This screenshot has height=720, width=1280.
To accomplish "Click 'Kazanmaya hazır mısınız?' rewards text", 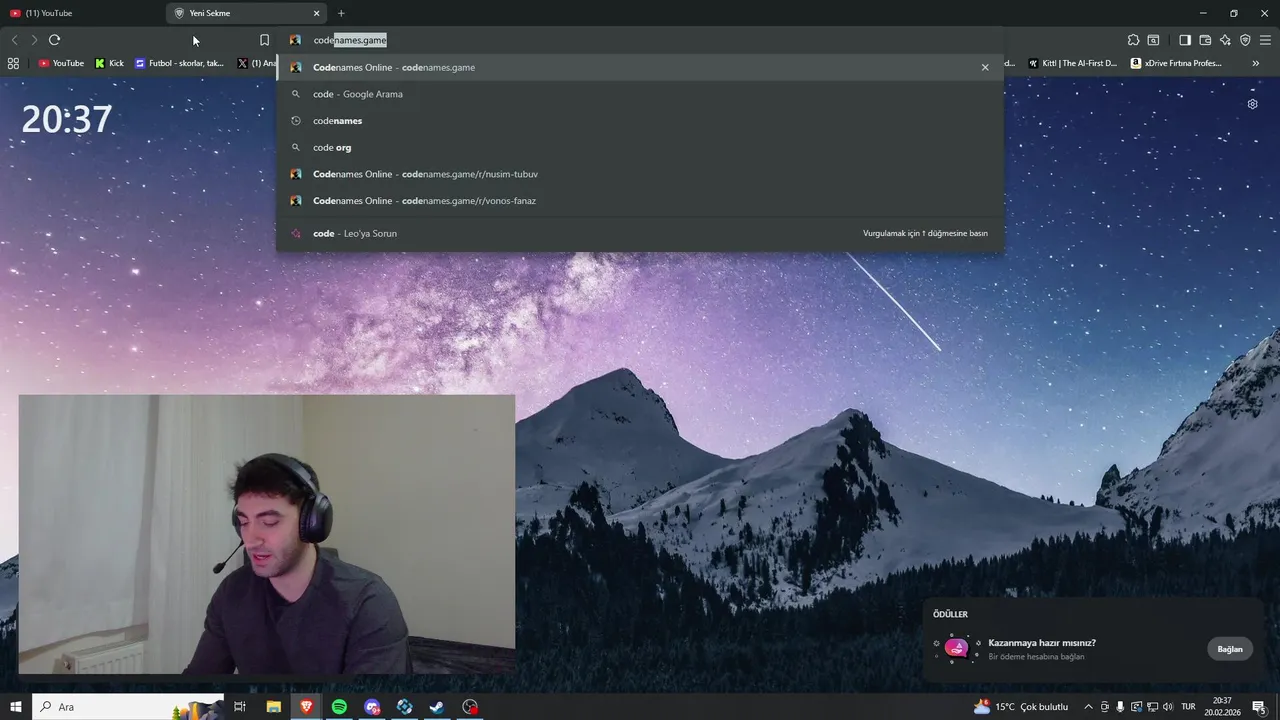I will coord(1042,643).
